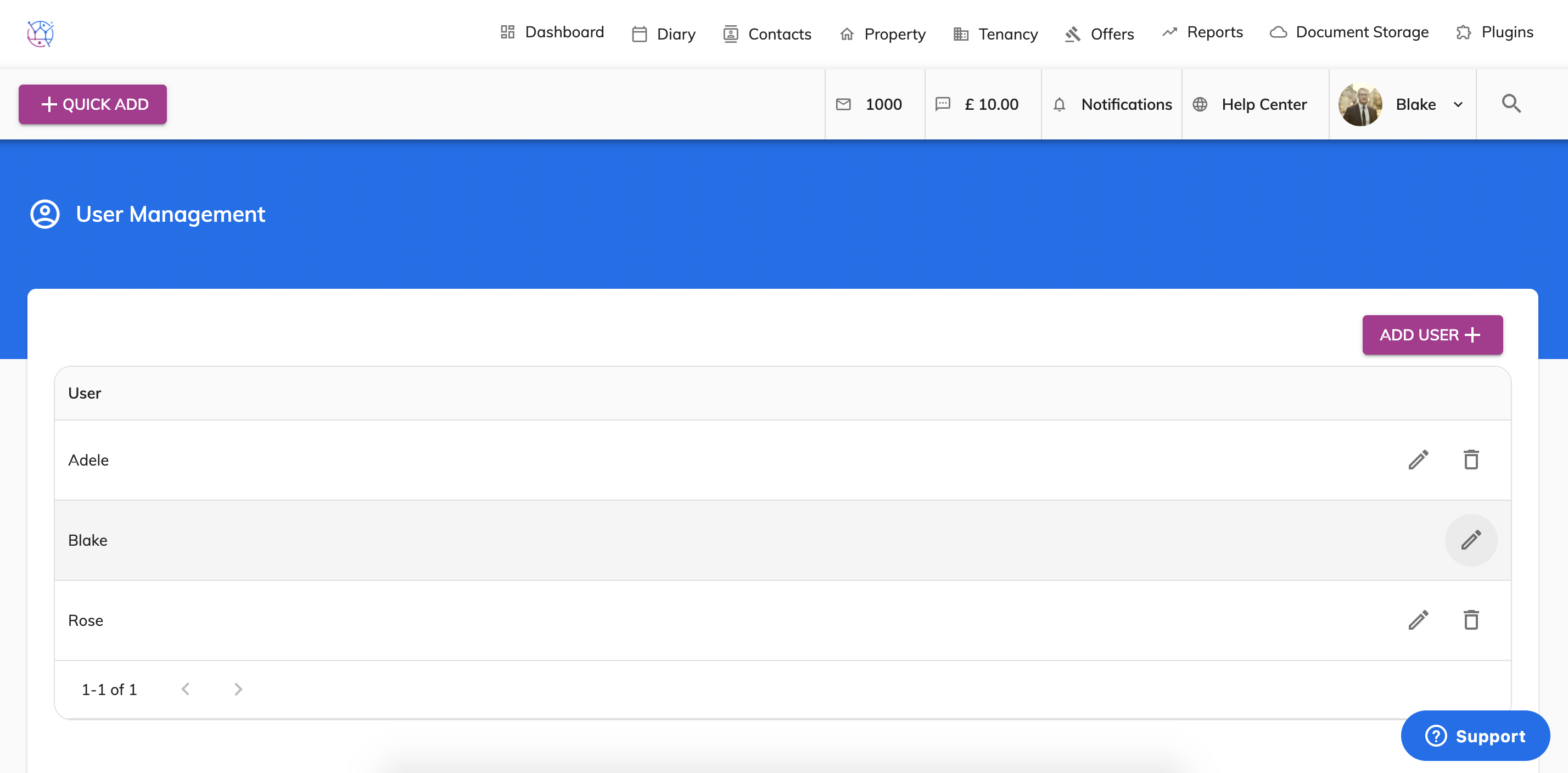Click Blake's profile avatar photo

point(1360,105)
